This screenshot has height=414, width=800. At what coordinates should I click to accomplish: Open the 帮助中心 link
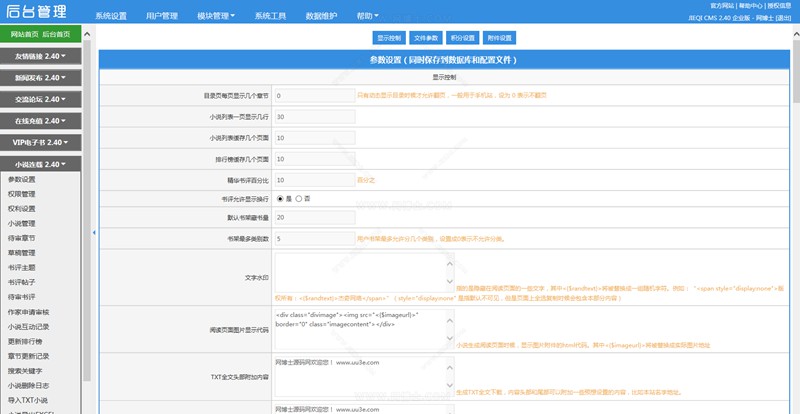[x=751, y=6]
